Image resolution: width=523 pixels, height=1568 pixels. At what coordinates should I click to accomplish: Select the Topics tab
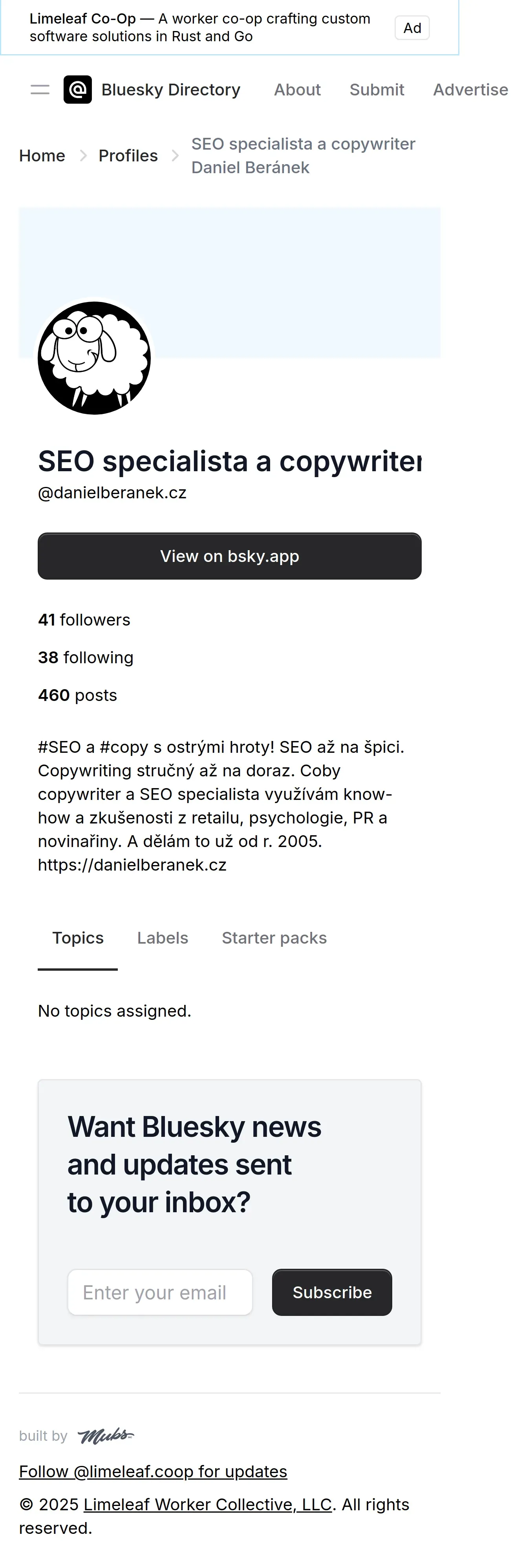pos(78,938)
